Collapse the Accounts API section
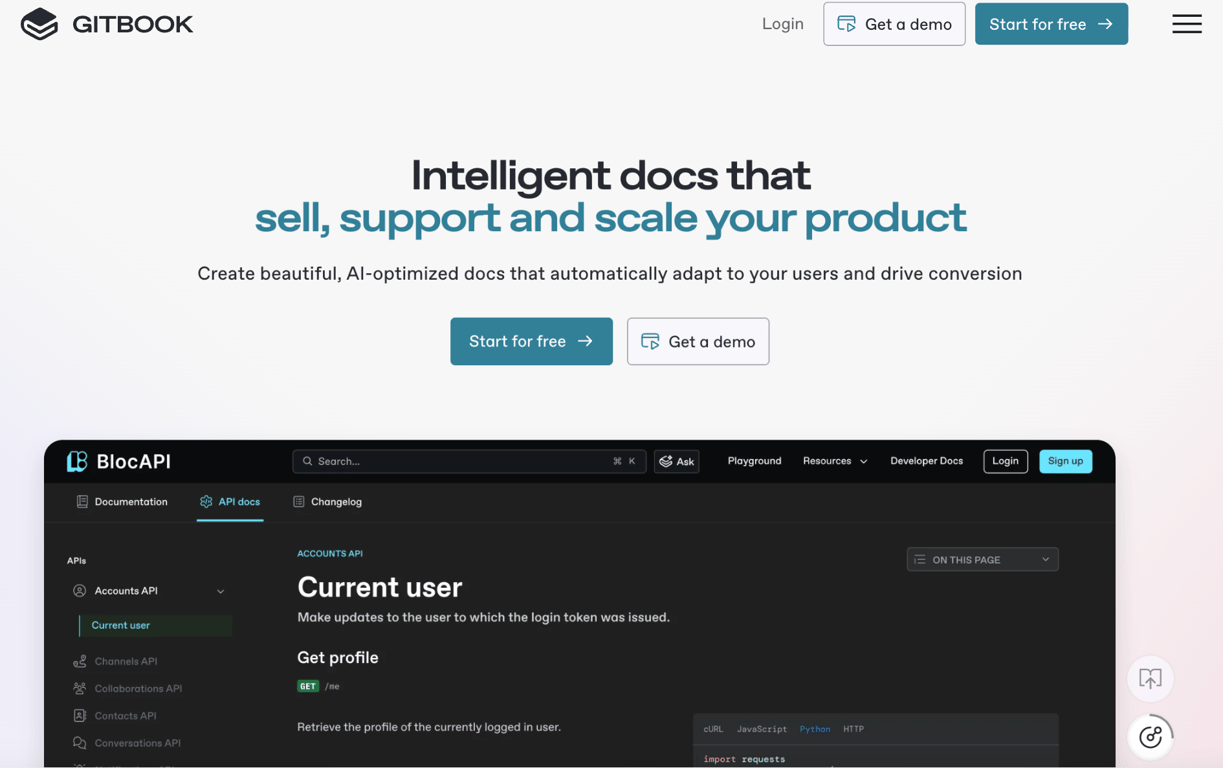This screenshot has width=1223, height=768. click(220, 591)
